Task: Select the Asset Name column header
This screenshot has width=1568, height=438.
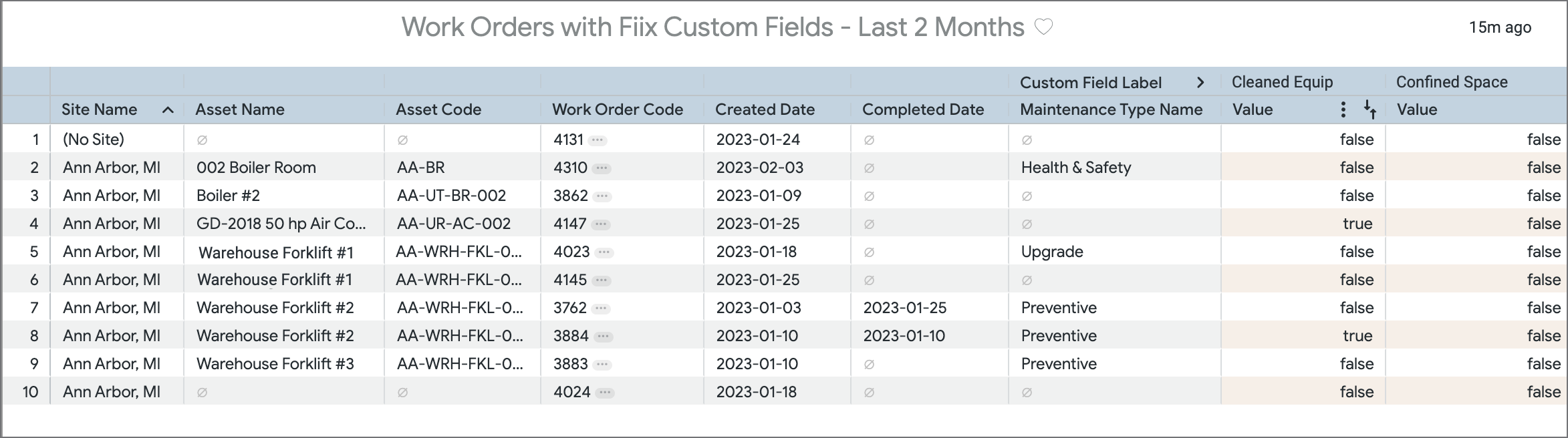Action: tap(240, 109)
